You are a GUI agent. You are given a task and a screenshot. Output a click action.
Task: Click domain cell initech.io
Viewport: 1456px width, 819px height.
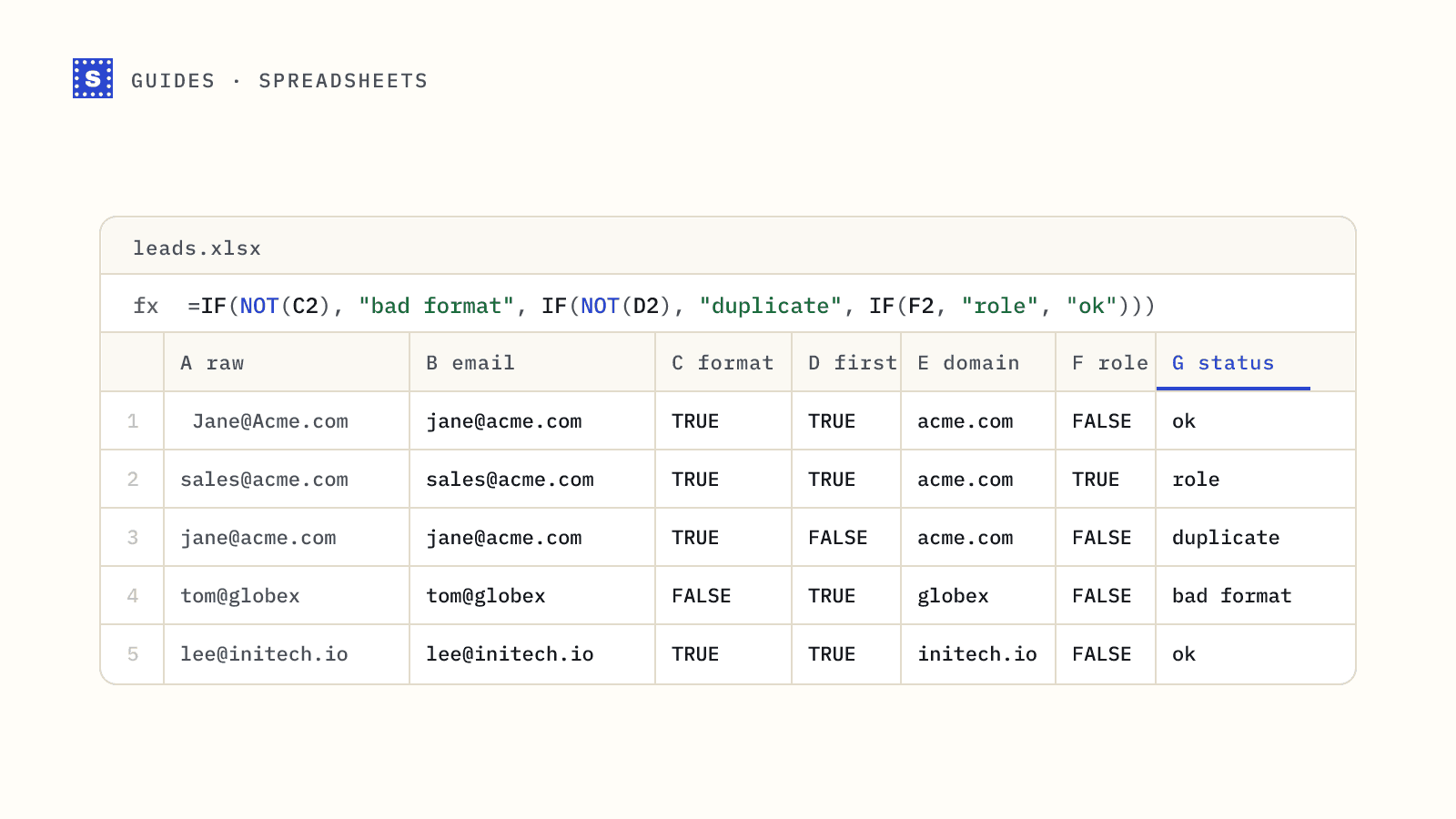tap(978, 654)
